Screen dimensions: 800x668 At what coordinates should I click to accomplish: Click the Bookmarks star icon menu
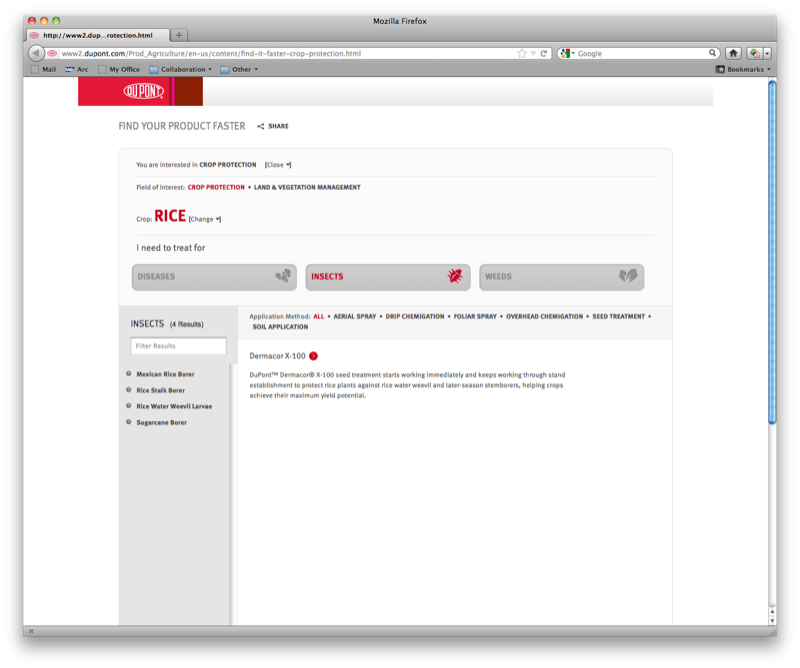coord(742,69)
